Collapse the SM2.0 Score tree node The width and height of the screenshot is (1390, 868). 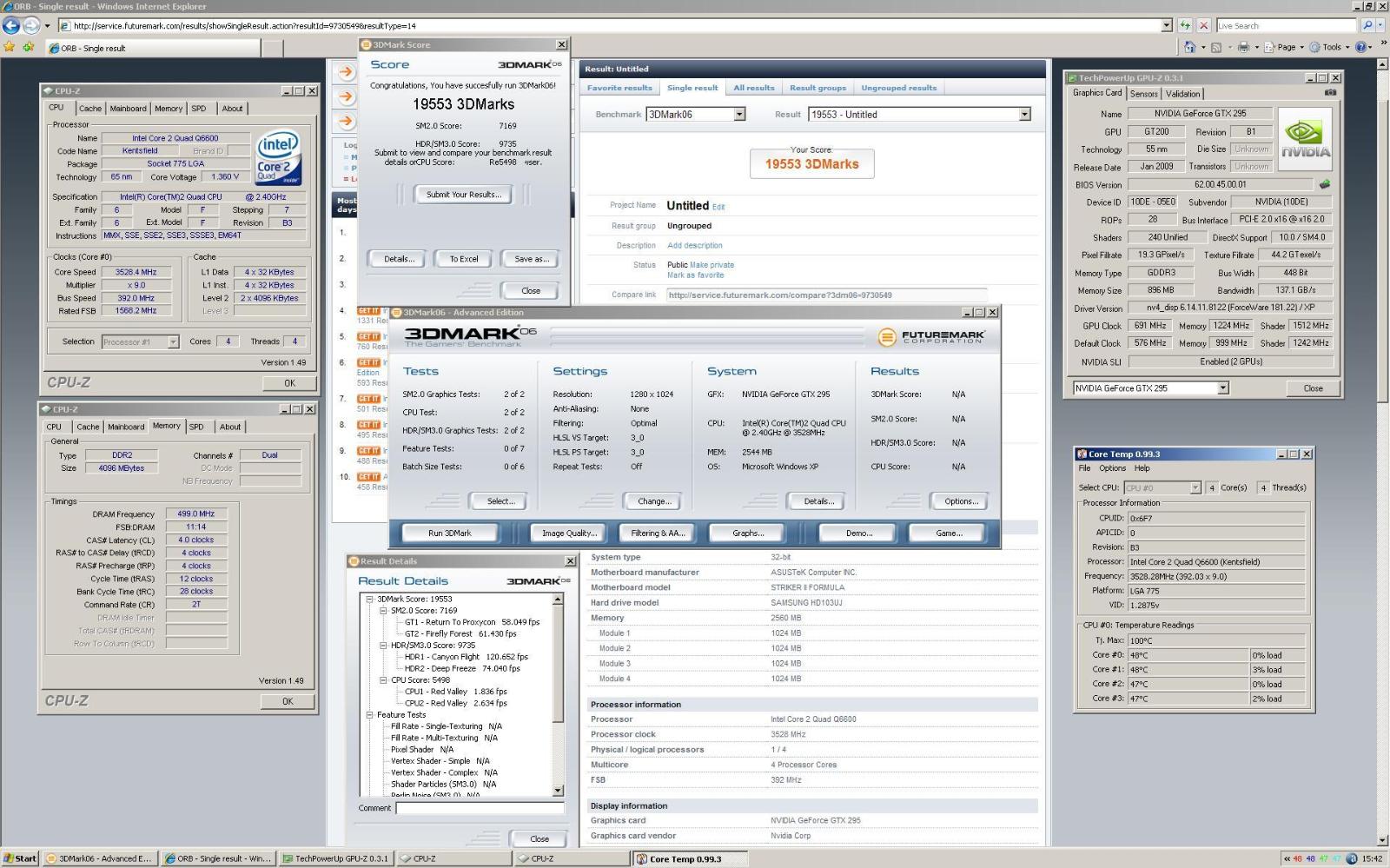tap(383, 611)
